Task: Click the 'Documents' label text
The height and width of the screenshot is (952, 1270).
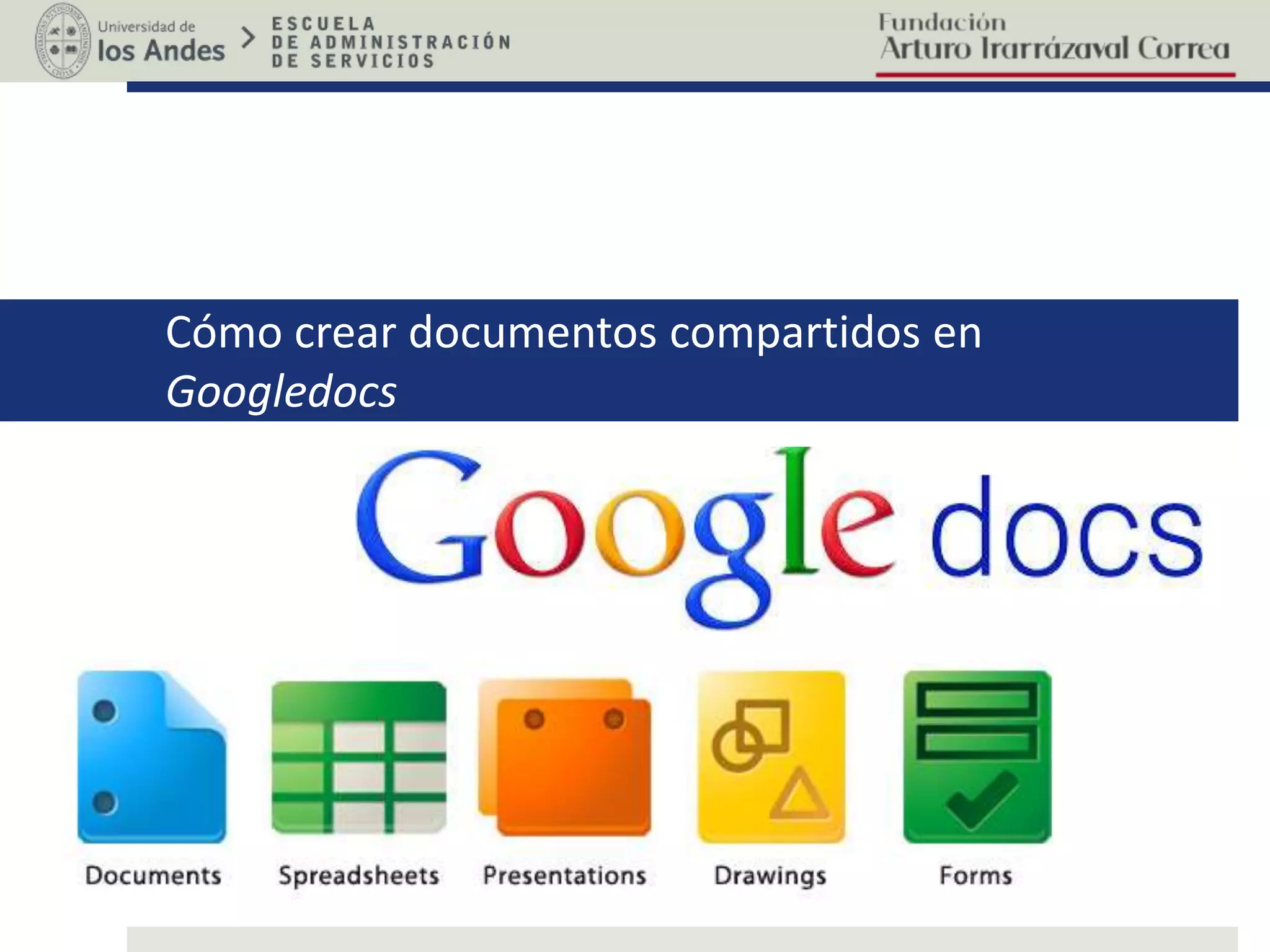Action: 153,876
